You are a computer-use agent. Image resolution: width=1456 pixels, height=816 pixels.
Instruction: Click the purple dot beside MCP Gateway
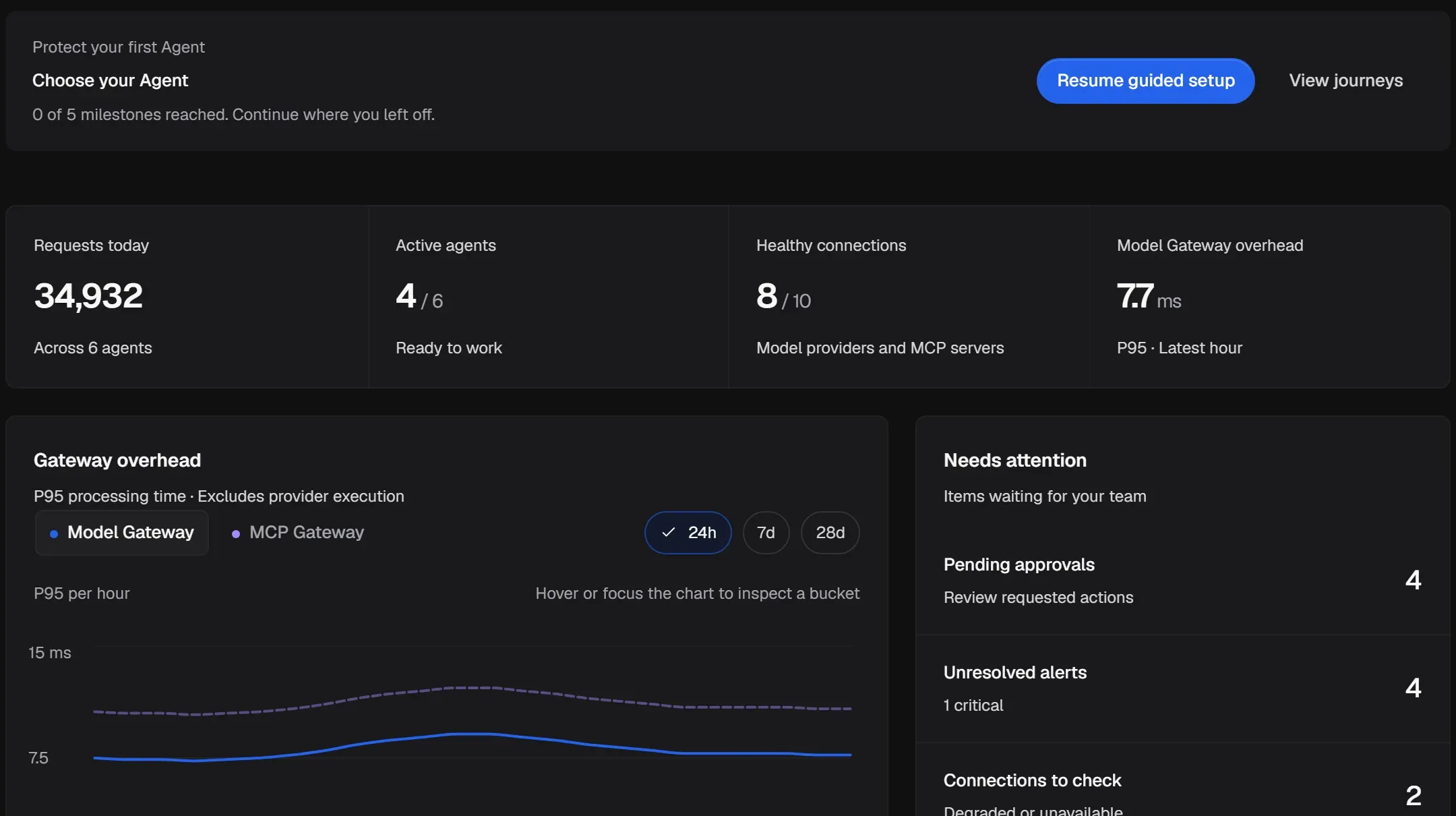236,534
